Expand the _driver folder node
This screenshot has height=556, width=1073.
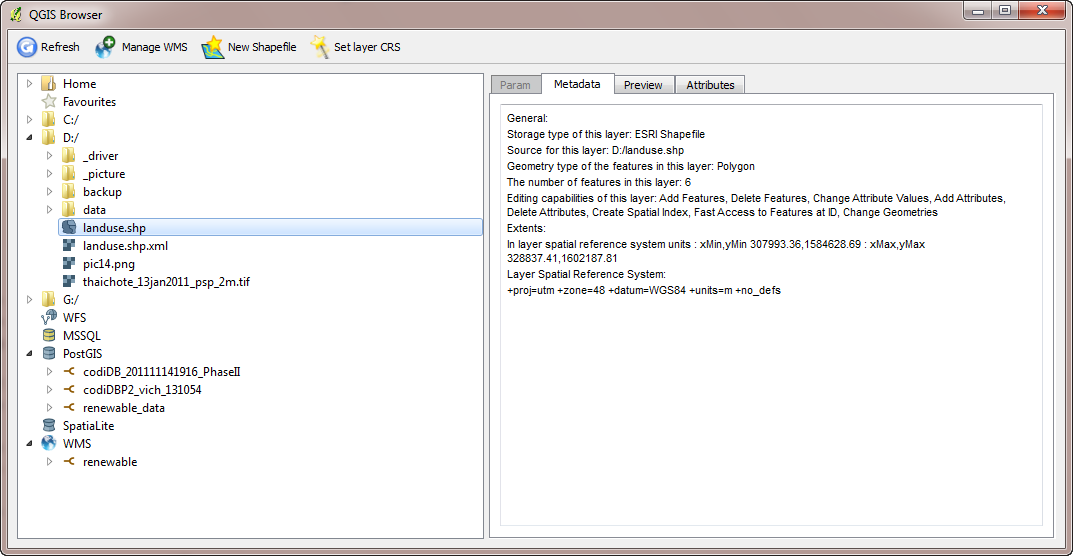[49, 155]
